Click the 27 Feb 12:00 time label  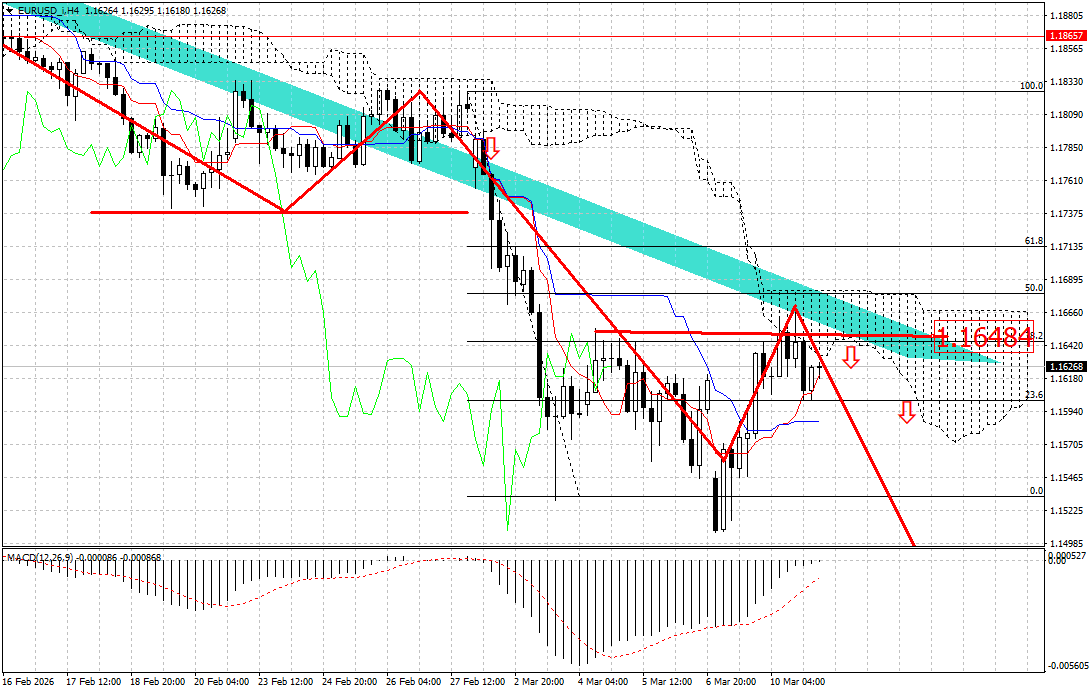click(x=477, y=682)
